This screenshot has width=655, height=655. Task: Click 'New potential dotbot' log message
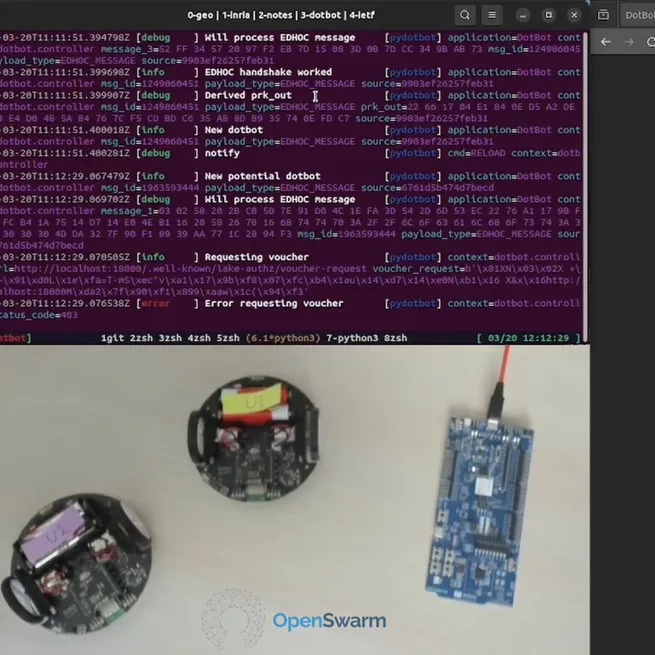coord(262,176)
